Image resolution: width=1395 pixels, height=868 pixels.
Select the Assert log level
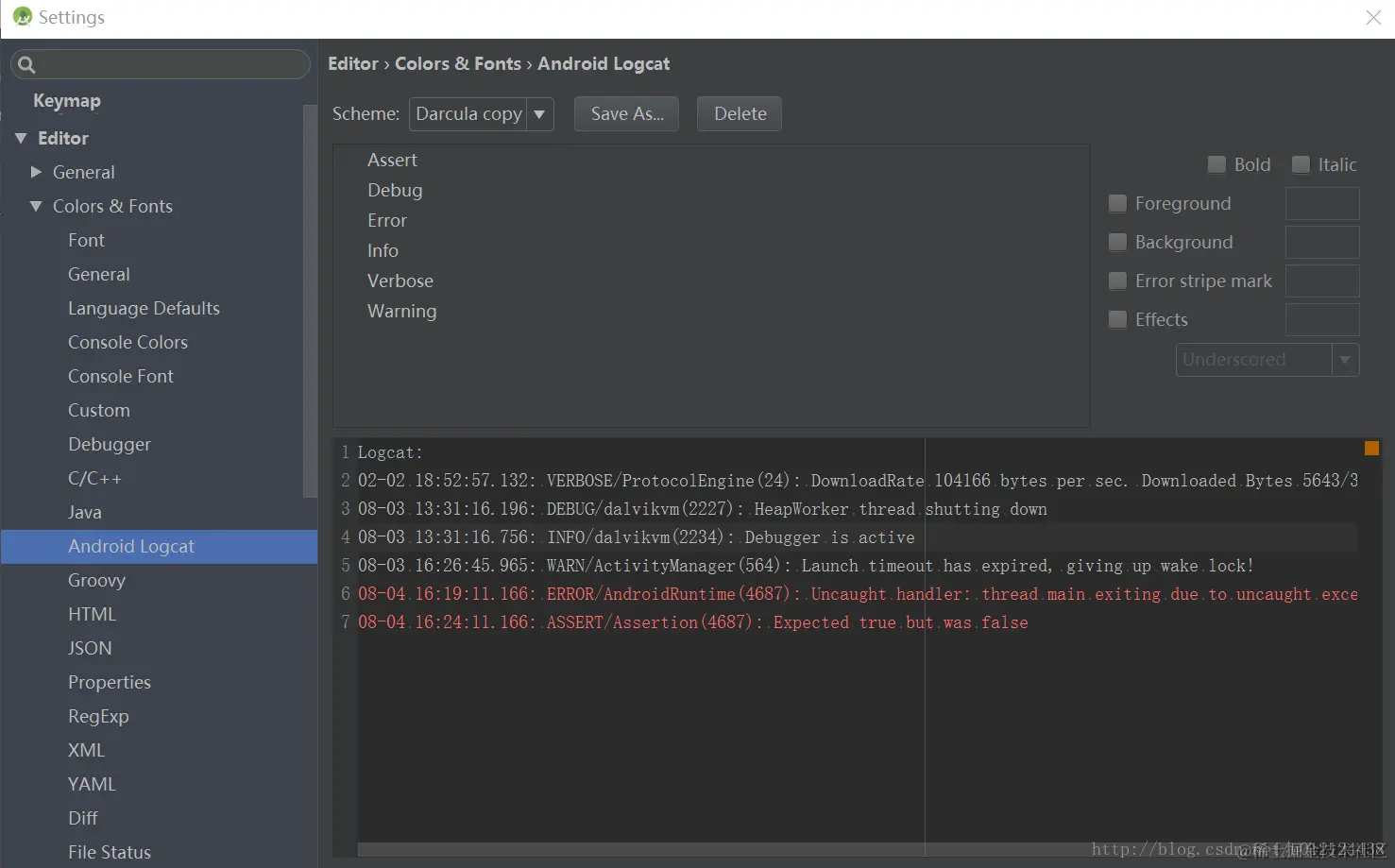[x=392, y=160]
